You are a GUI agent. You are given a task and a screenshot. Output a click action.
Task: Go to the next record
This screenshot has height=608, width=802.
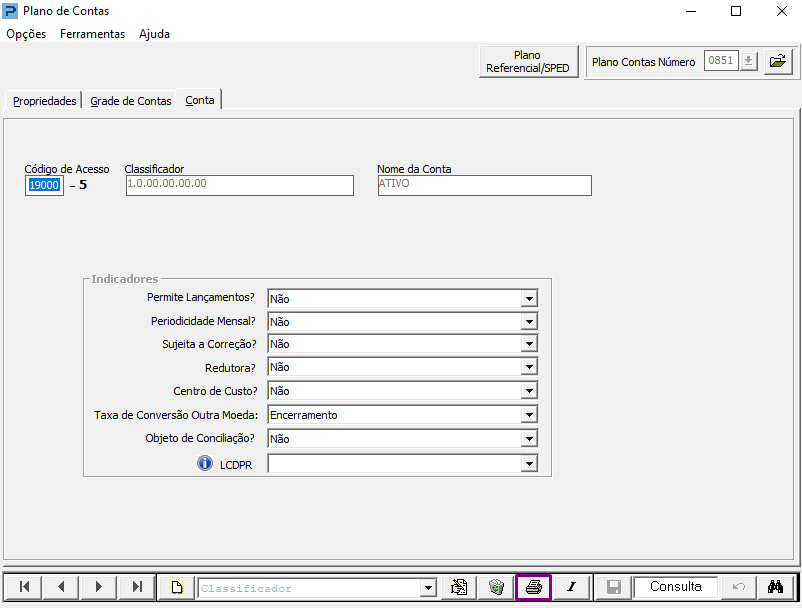(x=99, y=587)
